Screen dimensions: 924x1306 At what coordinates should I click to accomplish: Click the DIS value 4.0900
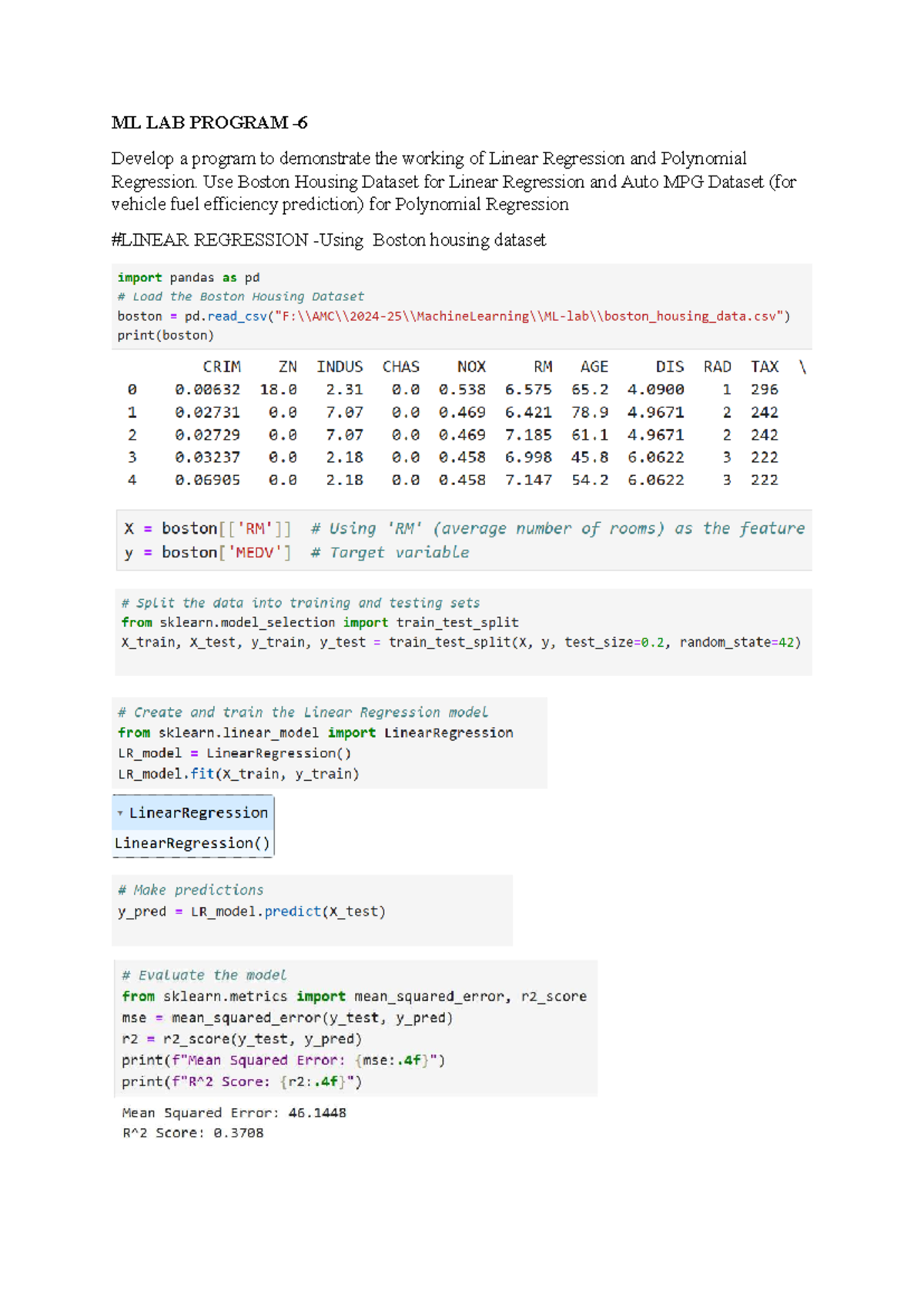pyautogui.click(x=656, y=390)
